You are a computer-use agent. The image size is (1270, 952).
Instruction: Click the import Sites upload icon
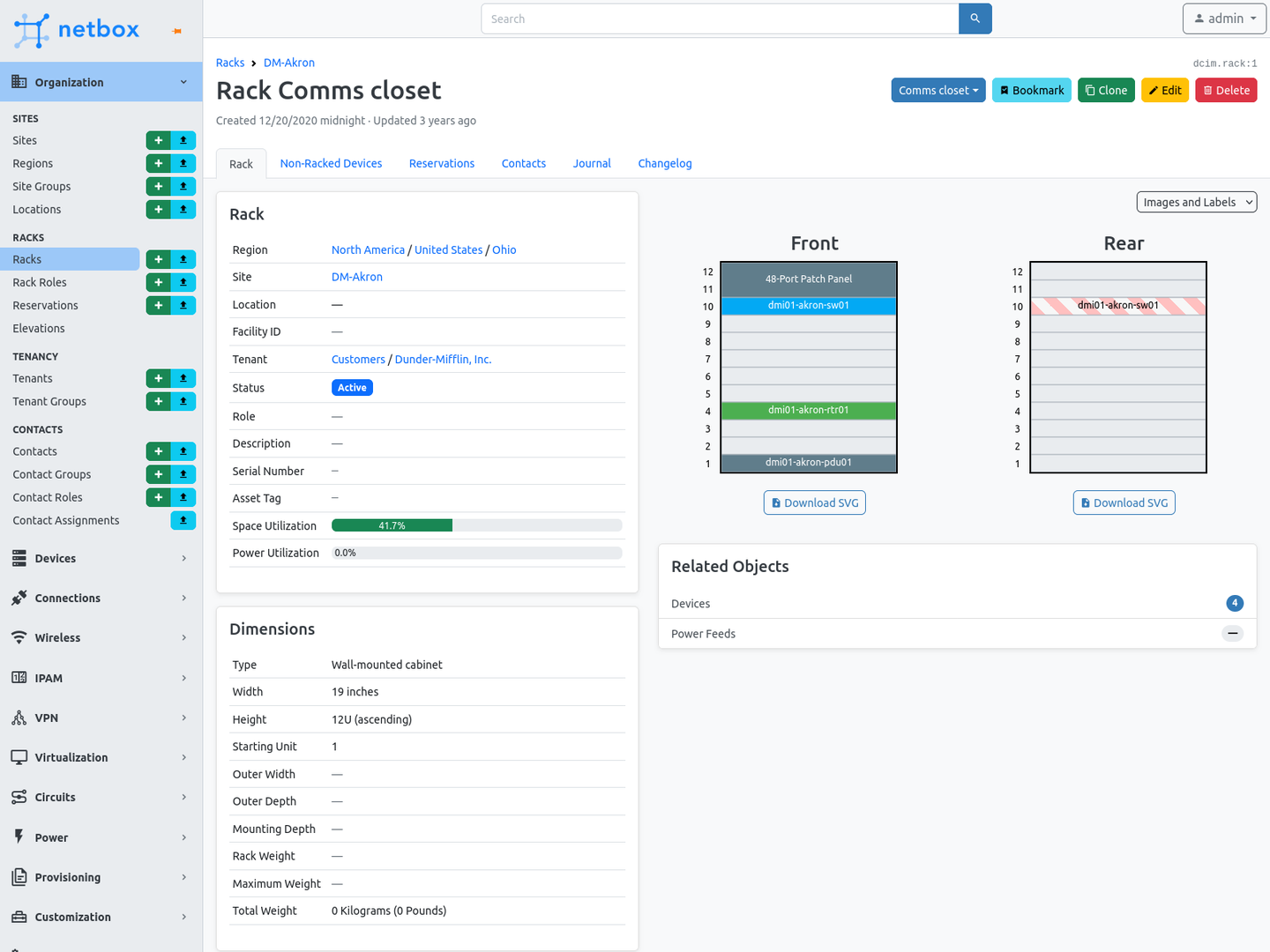point(183,140)
